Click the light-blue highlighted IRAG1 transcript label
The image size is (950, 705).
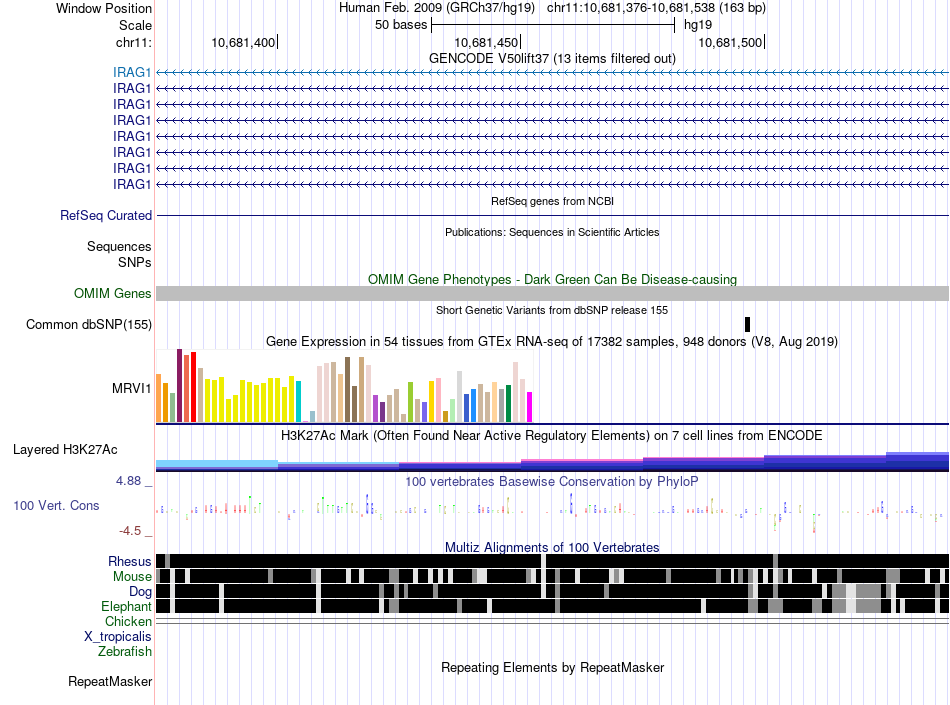click(131, 73)
